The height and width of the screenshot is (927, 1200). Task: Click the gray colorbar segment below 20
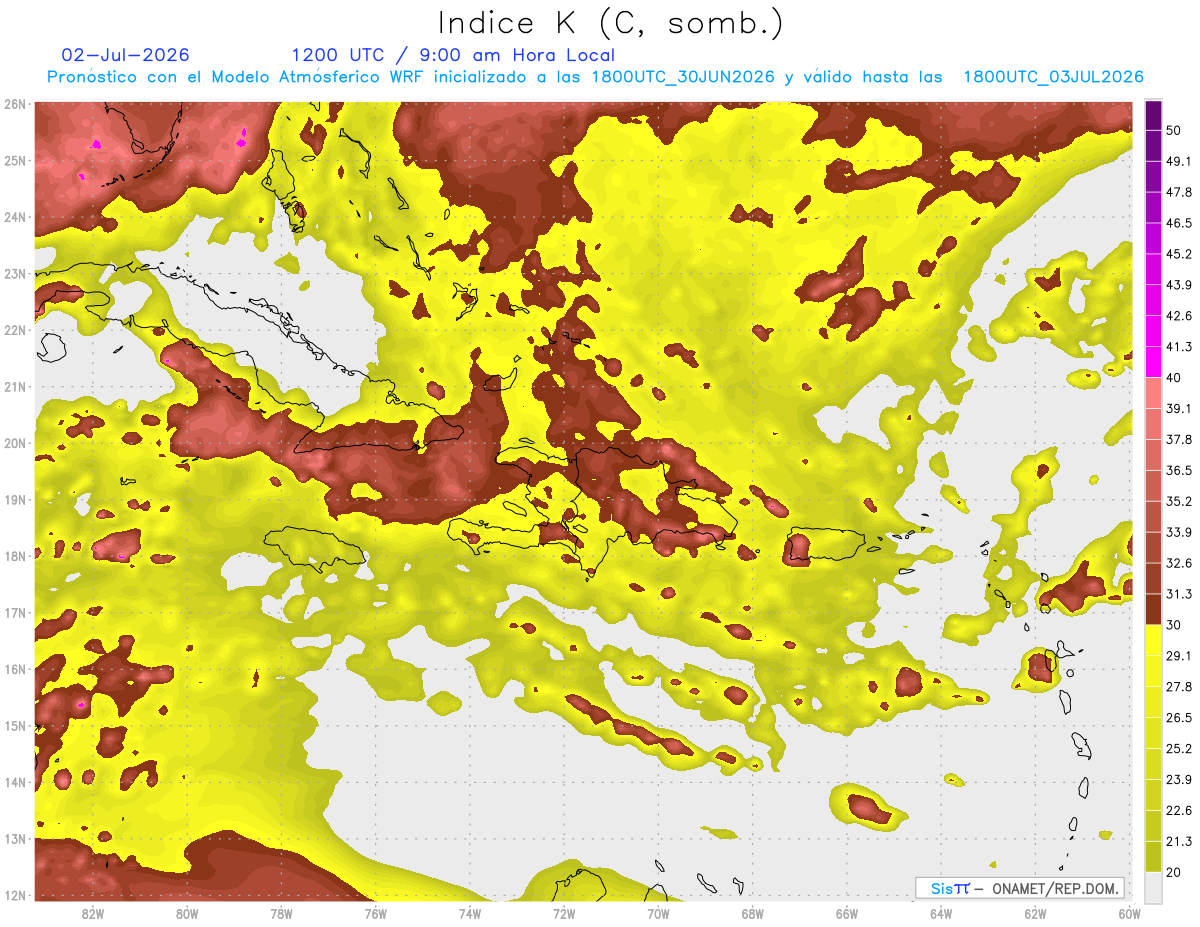coord(1154,887)
